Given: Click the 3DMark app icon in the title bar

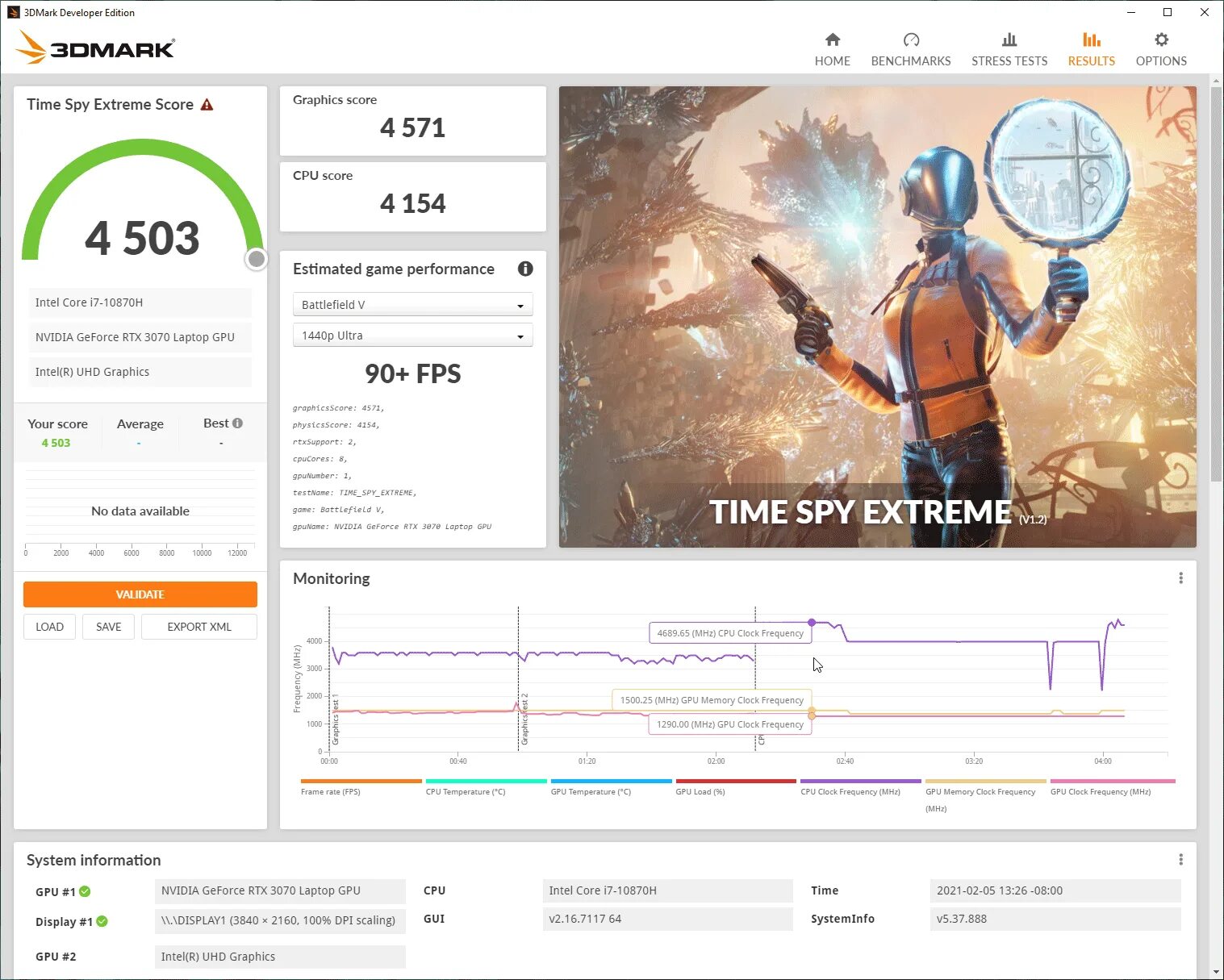Looking at the screenshot, I should (x=13, y=12).
